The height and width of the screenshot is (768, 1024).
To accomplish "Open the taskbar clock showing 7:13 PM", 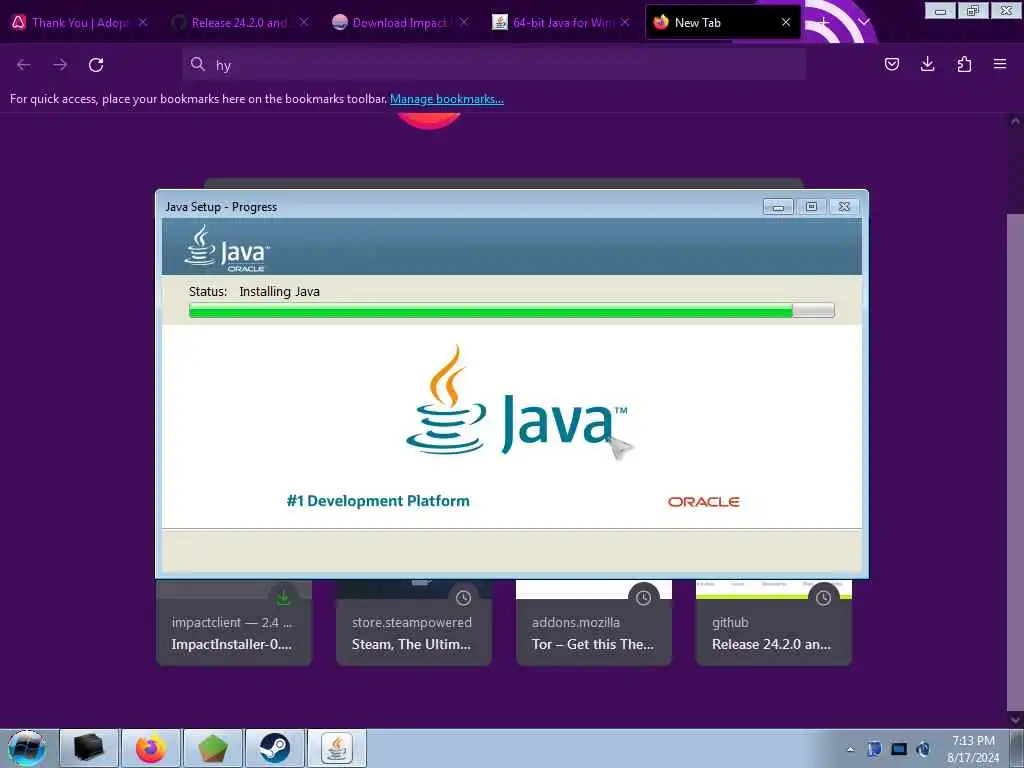I will click(973, 749).
